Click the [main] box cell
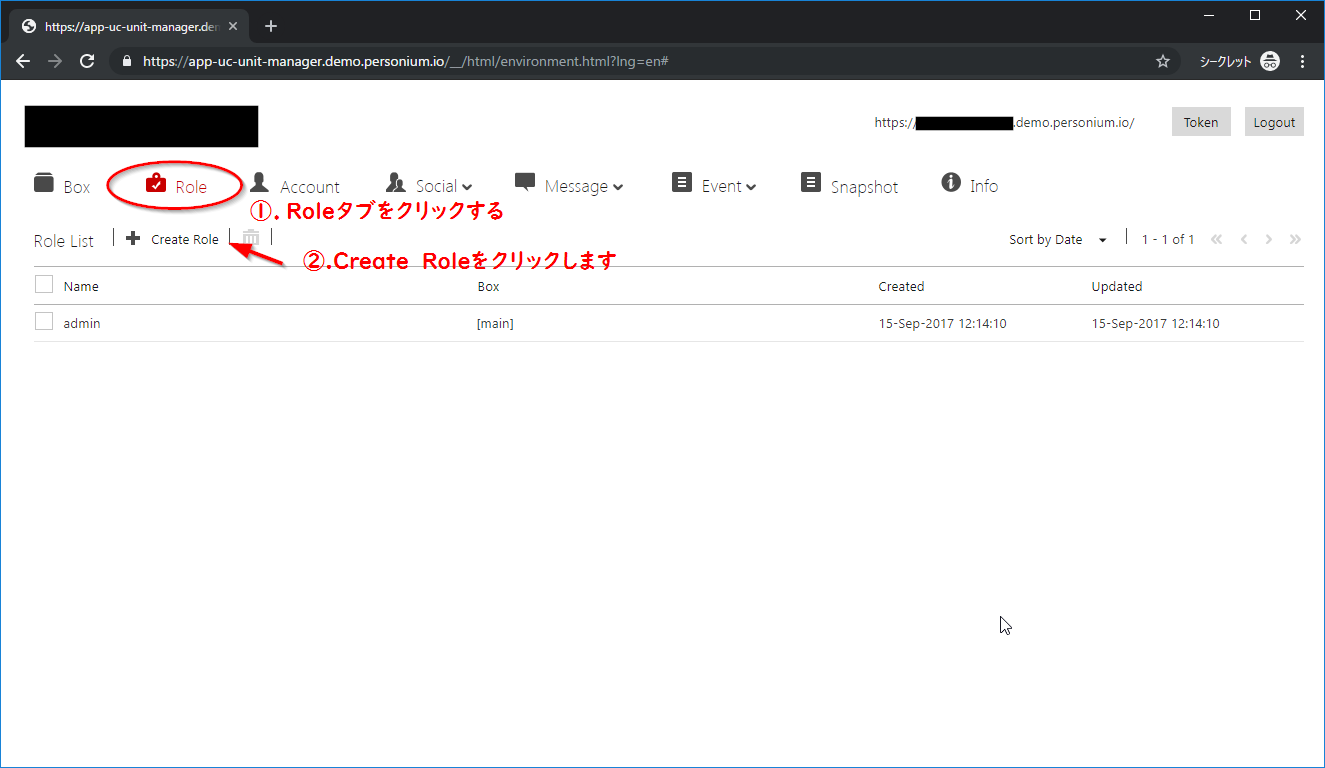Image resolution: width=1325 pixels, height=768 pixels. click(495, 324)
